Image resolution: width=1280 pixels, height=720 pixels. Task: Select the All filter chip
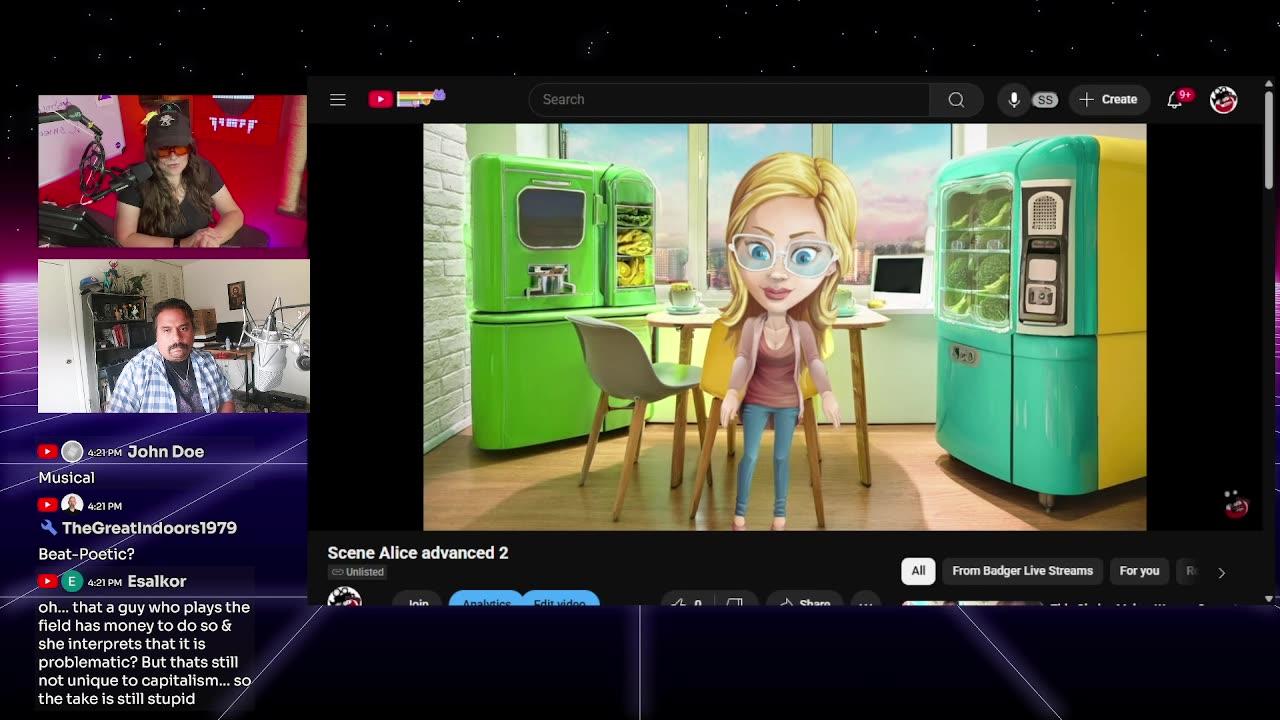tap(918, 571)
